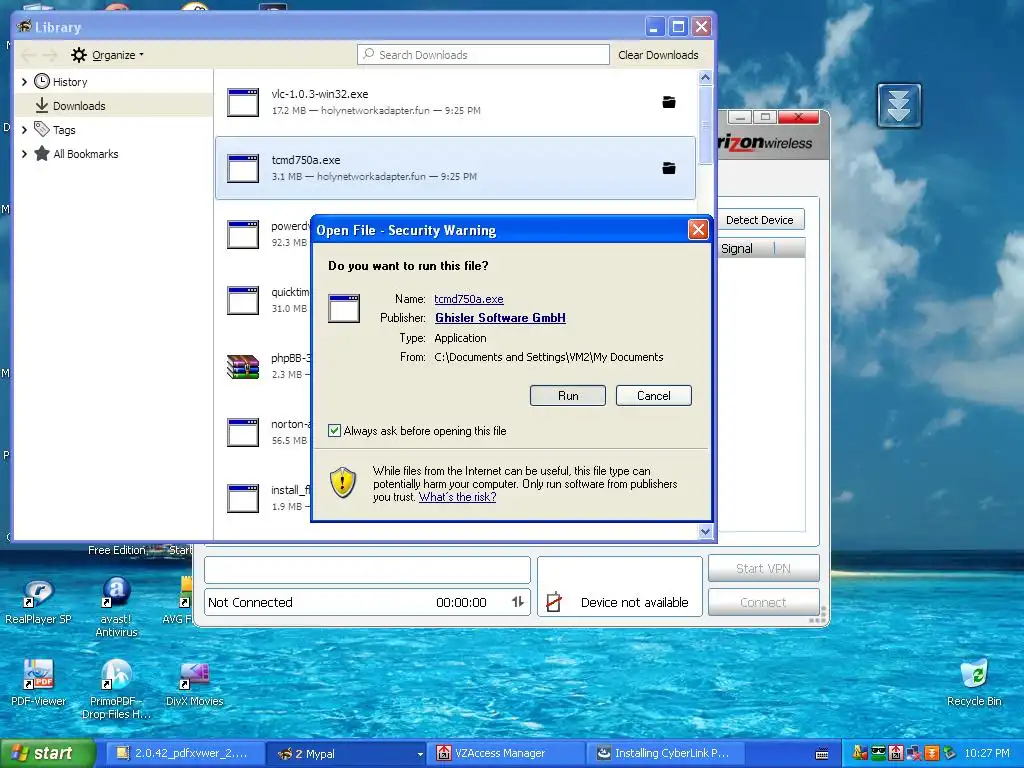Open containing folder for vlc-1.0.3-win32.exe
1024x768 pixels.
[669, 102]
